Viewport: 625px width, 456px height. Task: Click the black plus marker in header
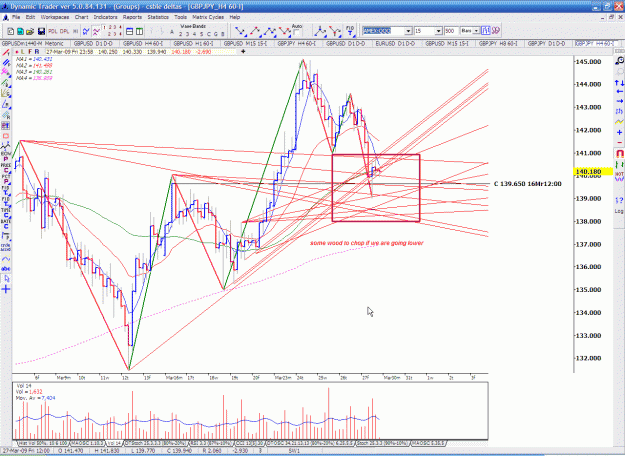(x=243, y=51)
